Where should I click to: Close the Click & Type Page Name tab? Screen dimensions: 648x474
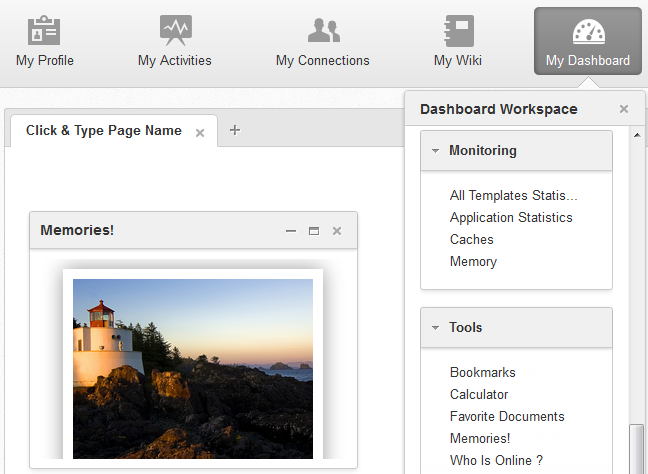coord(200,132)
